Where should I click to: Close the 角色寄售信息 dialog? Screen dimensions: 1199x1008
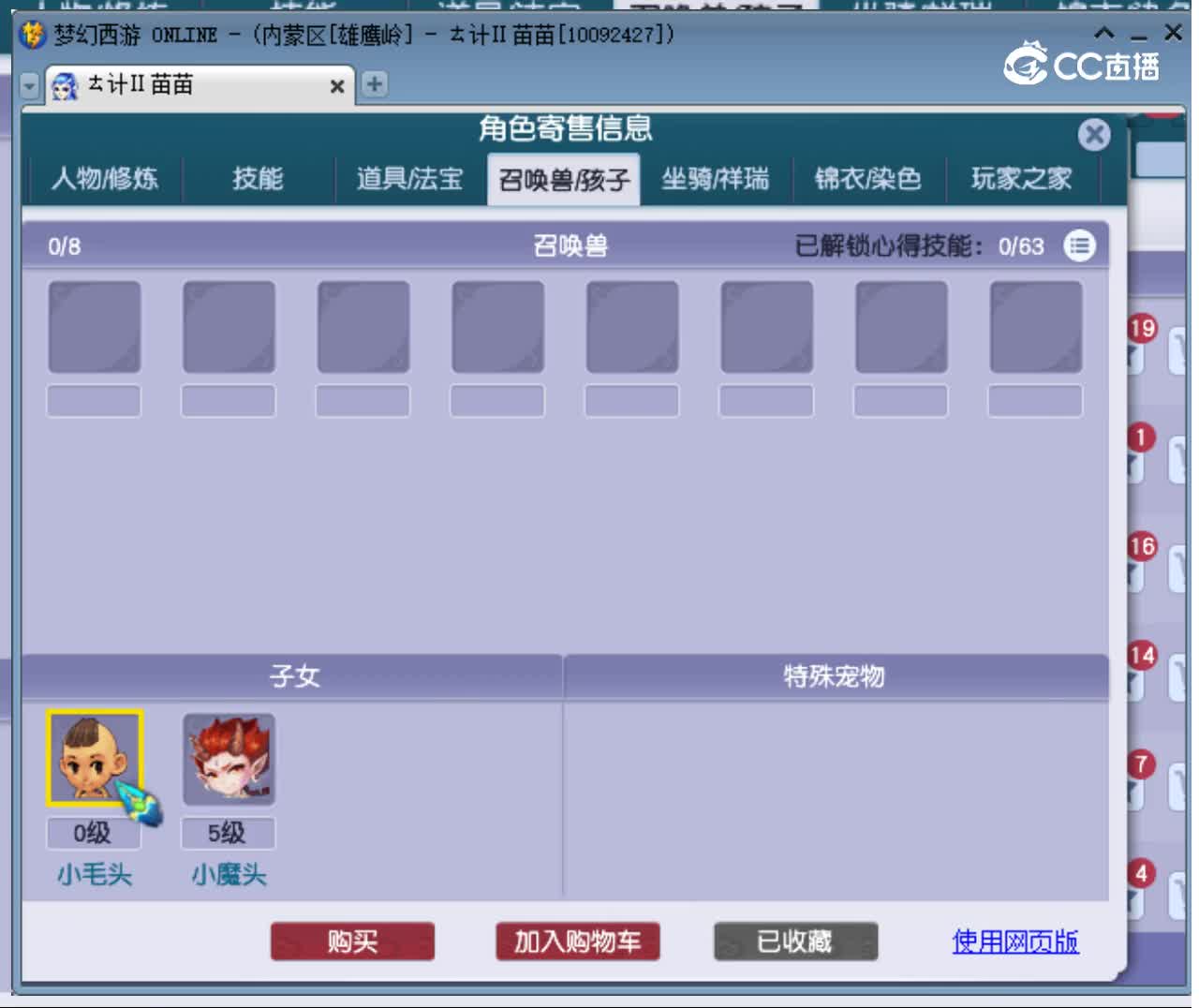pos(1094,135)
